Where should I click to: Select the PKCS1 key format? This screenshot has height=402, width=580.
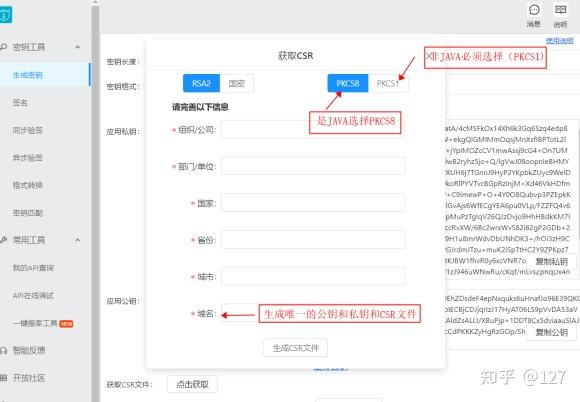coord(388,83)
